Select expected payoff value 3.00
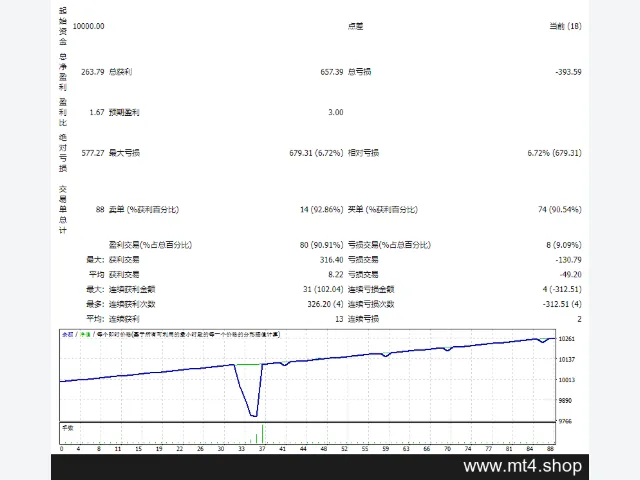This screenshot has width=640, height=480. (x=336, y=112)
